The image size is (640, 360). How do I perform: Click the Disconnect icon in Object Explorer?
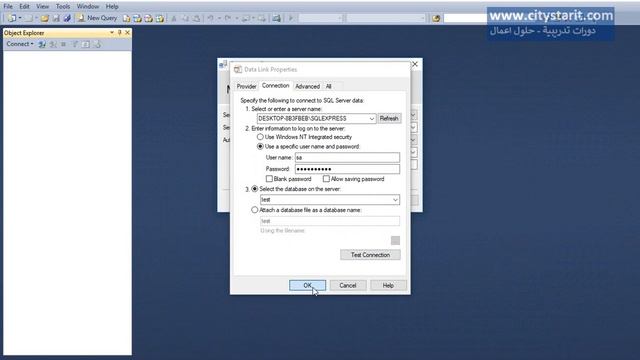pyautogui.click(x=53, y=44)
